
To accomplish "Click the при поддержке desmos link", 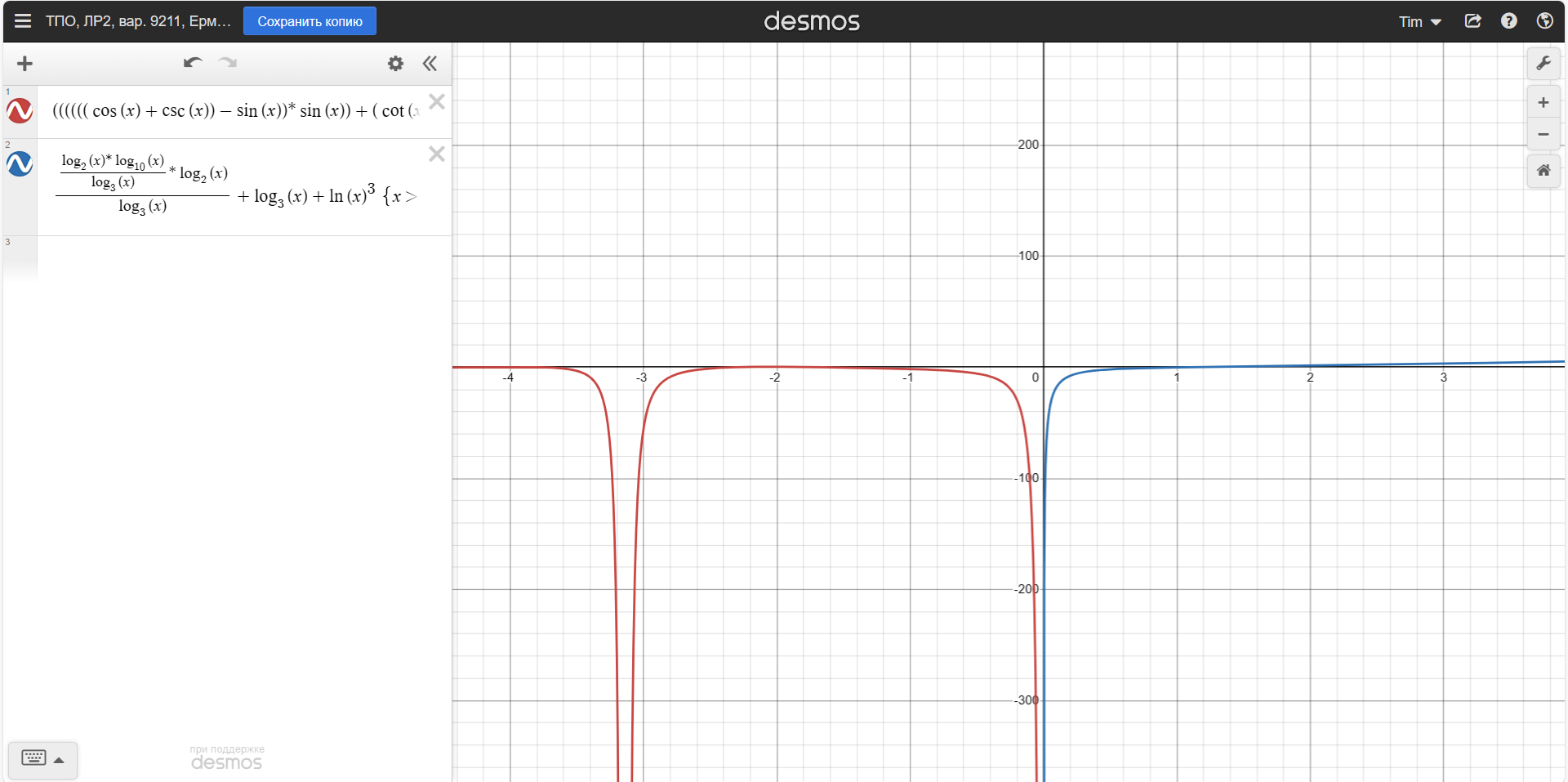I will [227, 757].
